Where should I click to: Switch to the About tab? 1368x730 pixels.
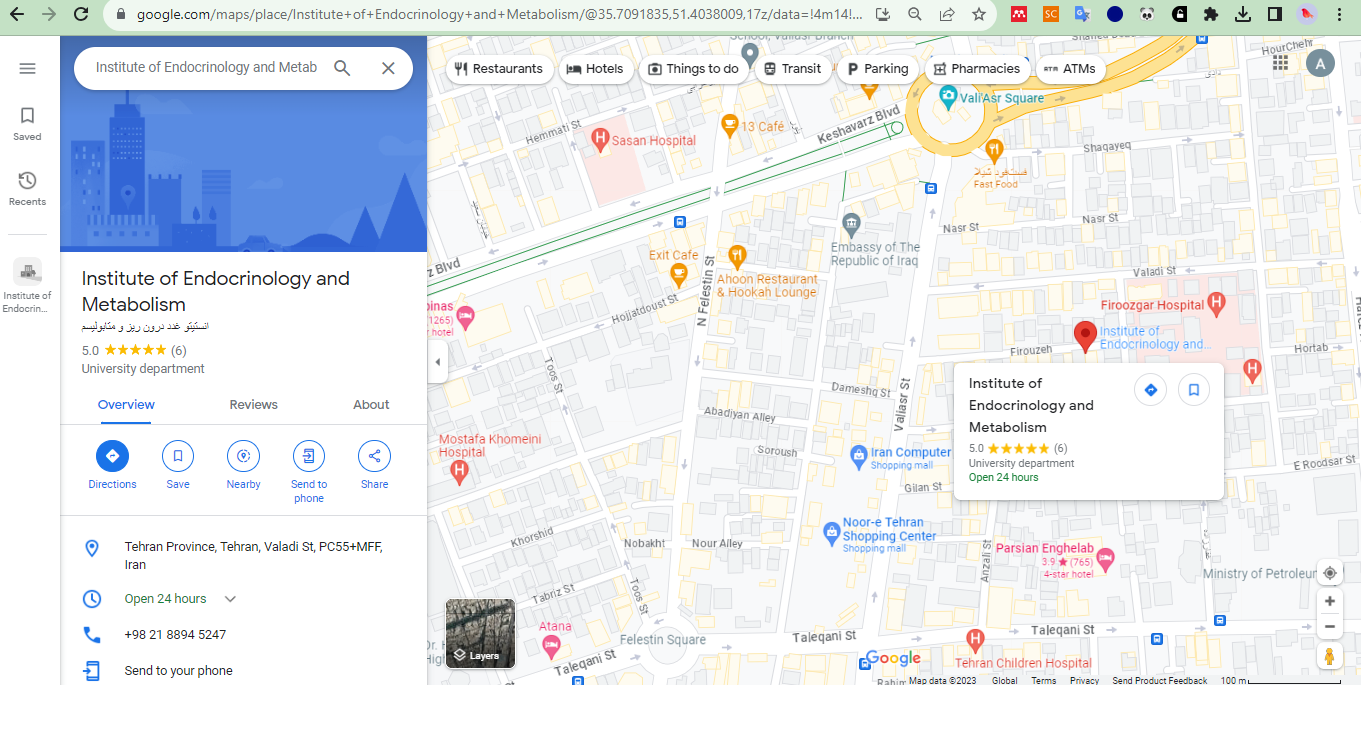[371, 405]
